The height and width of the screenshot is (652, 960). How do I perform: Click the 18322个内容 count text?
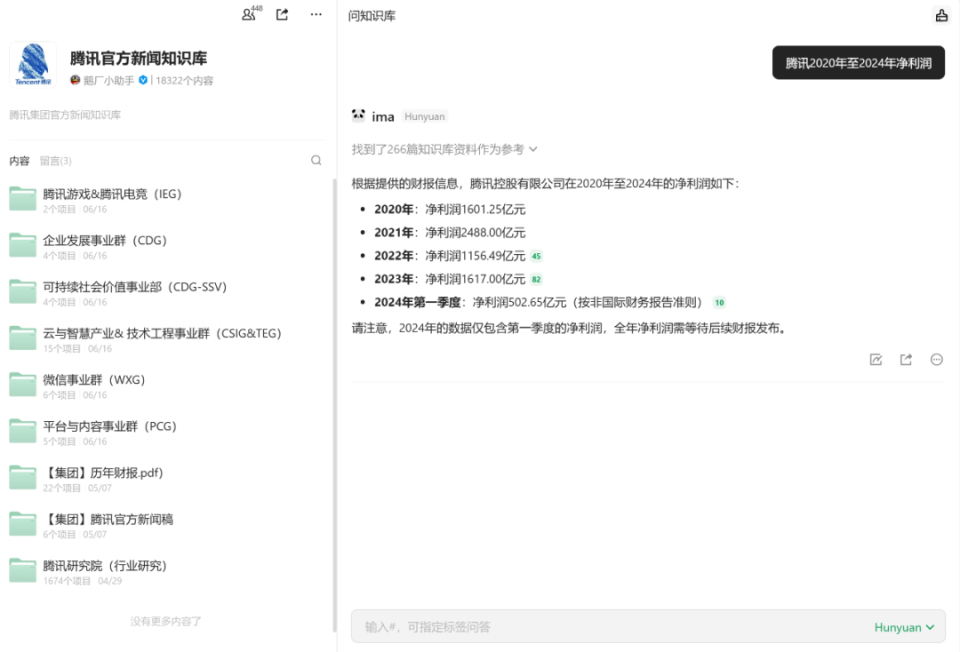tap(184, 80)
